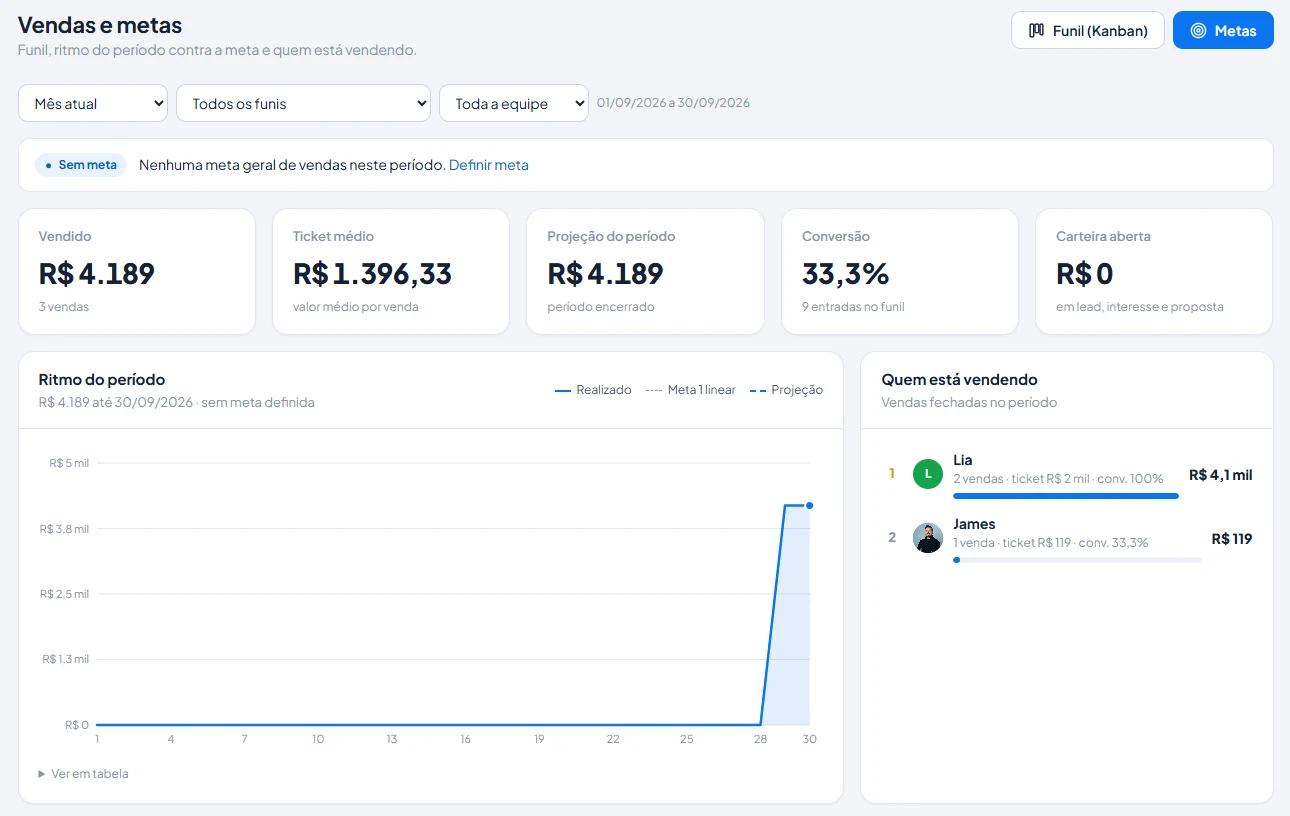
Task: Click the chart's end point at day 30
Action: pyautogui.click(x=809, y=505)
